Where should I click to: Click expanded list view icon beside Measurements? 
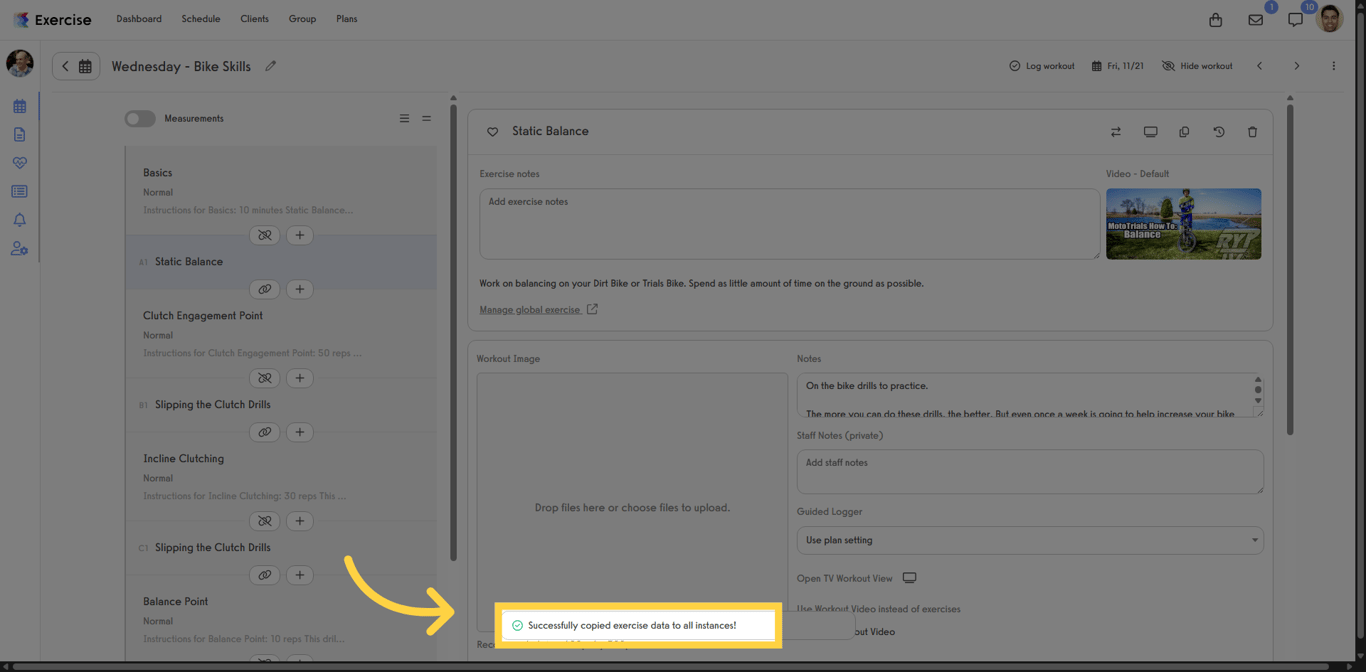click(404, 118)
